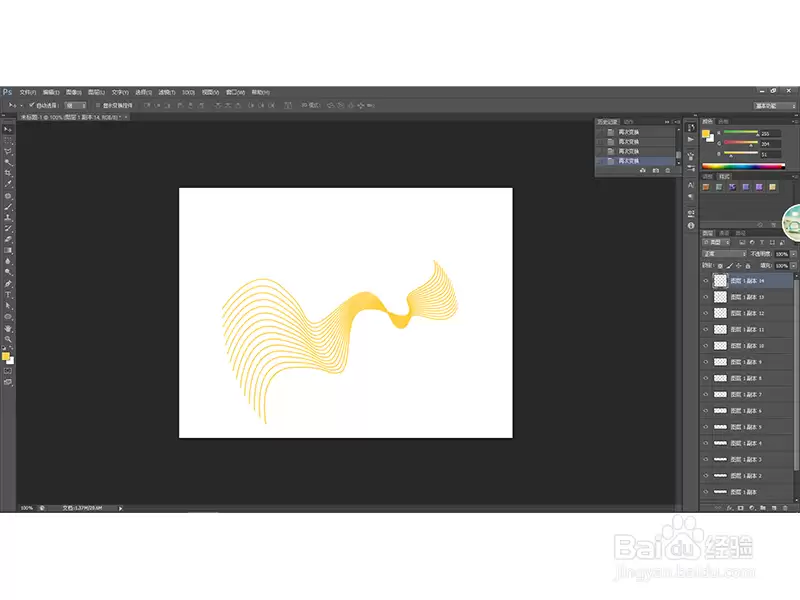Create new snapshot in History panel
The width and height of the screenshot is (800, 600).
click(x=656, y=170)
